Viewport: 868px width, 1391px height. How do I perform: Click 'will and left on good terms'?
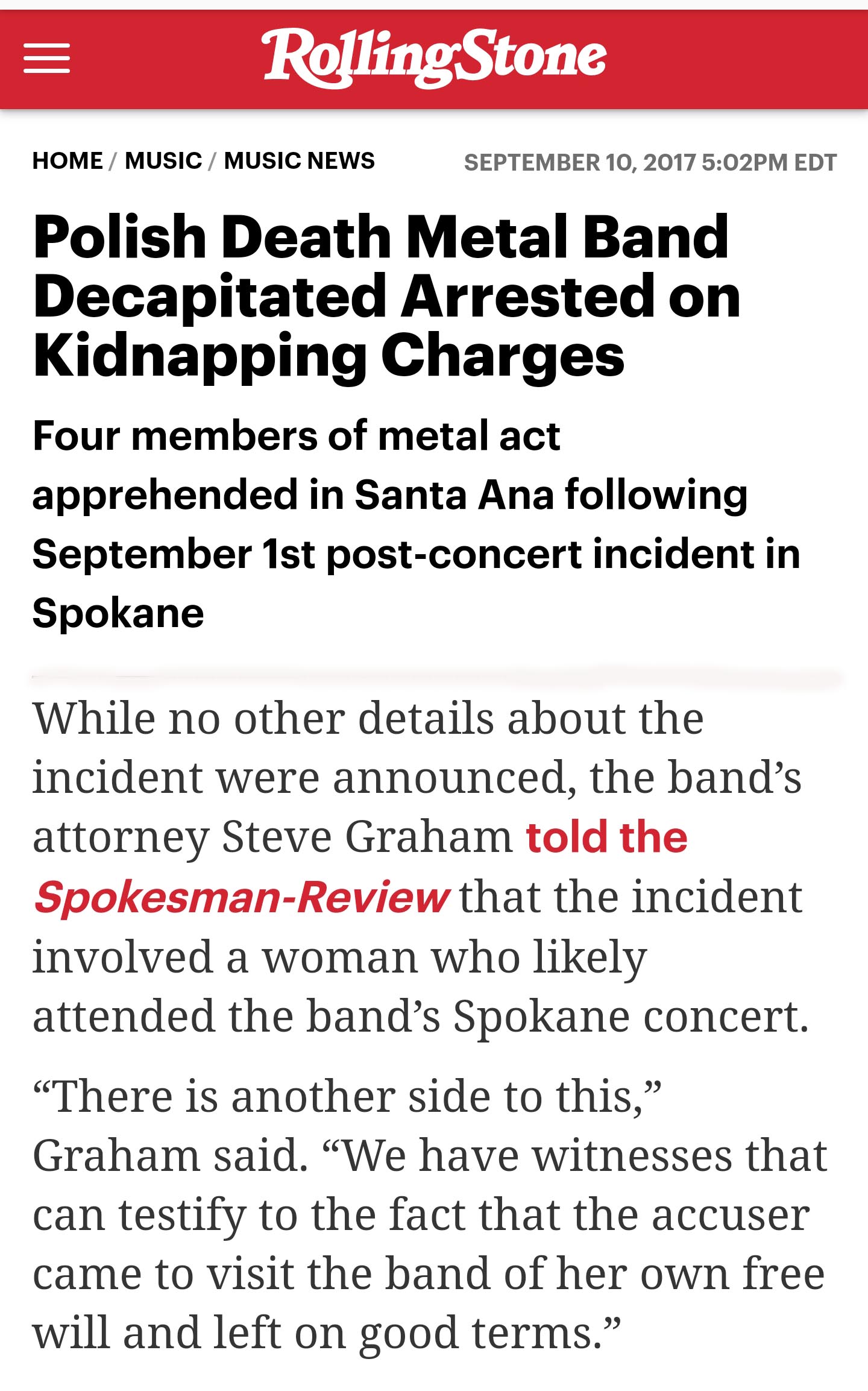click(326, 1334)
